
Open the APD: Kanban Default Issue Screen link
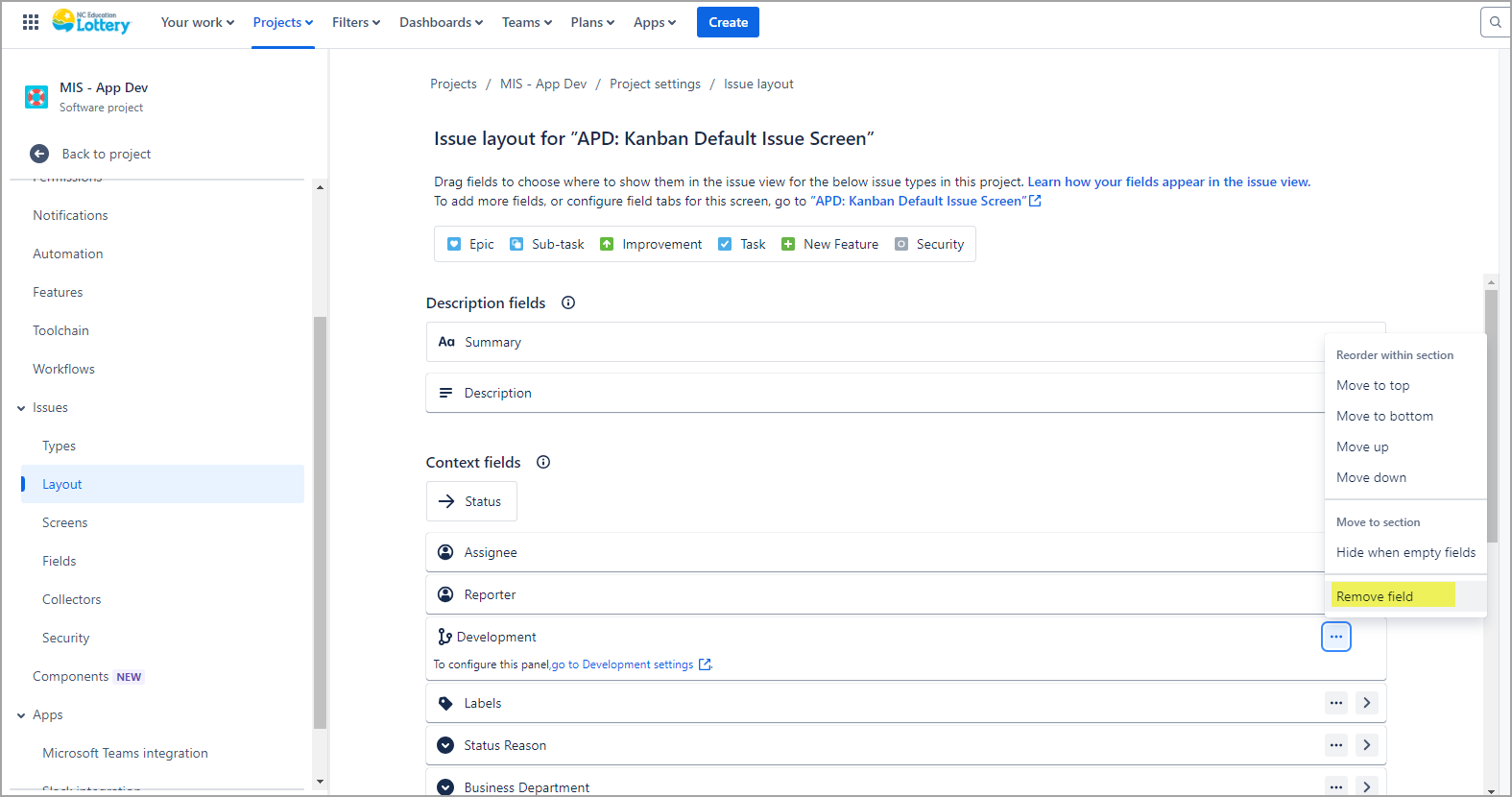[925, 201]
